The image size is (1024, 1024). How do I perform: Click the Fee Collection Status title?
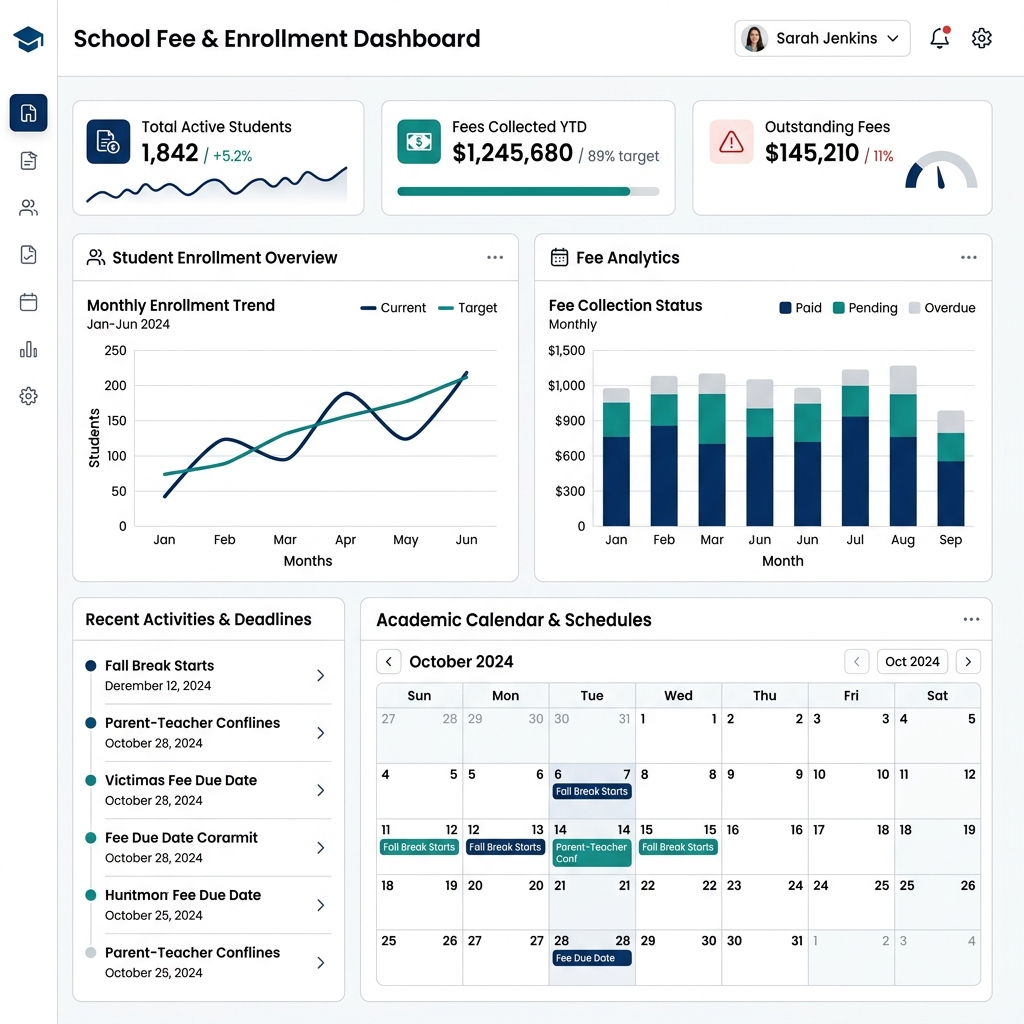pos(626,305)
